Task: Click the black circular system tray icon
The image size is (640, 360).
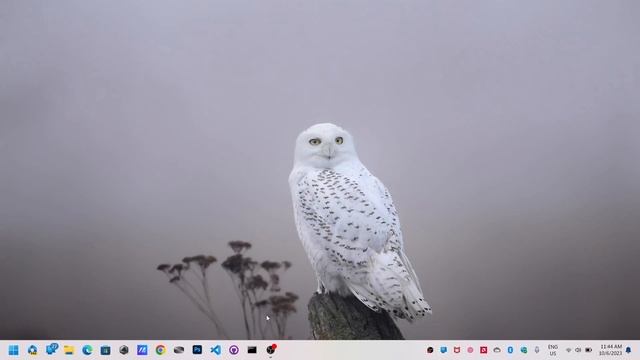Action: [x=430, y=350]
